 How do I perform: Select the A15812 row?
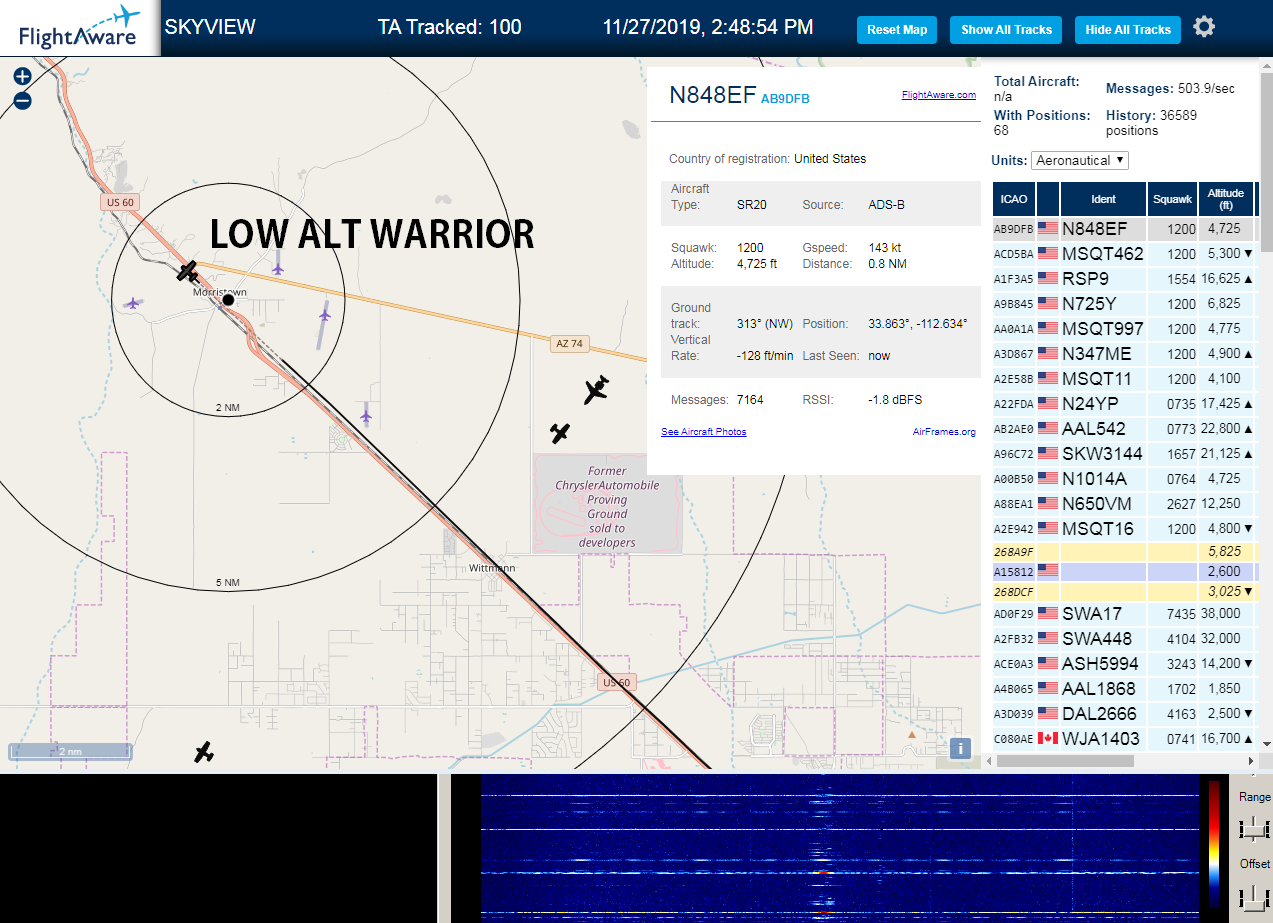[1125, 571]
